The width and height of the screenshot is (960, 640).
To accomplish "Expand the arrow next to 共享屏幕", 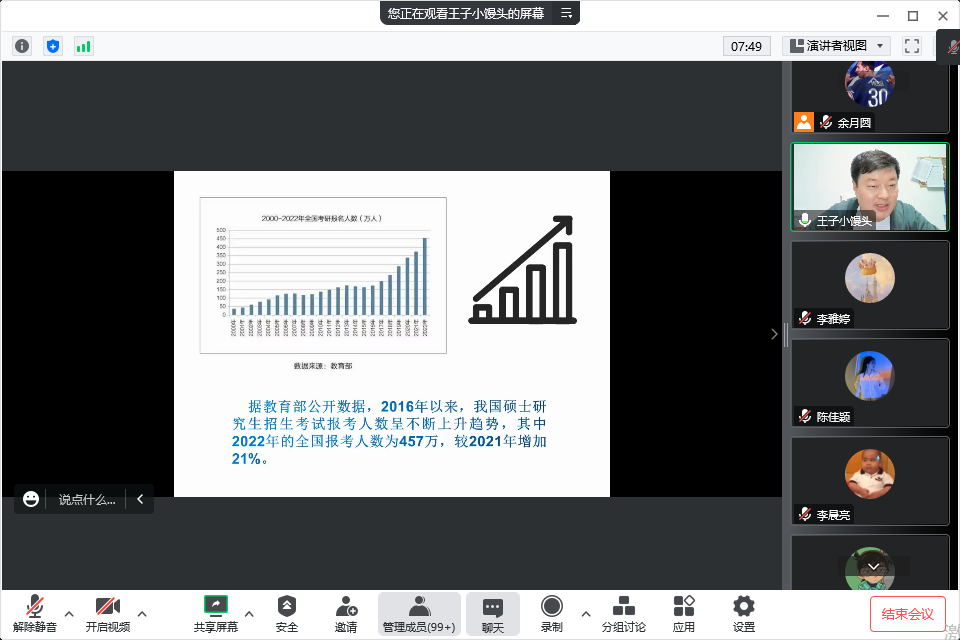I will (249, 613).
